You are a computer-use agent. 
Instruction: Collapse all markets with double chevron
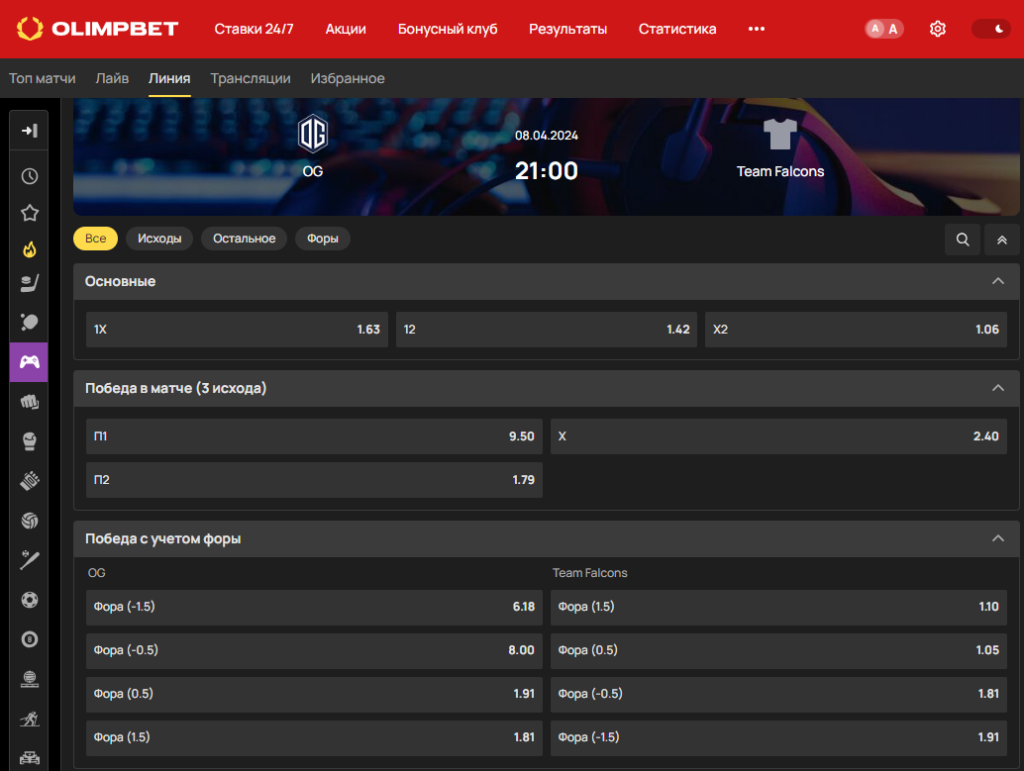click(x=1002, y=240)
